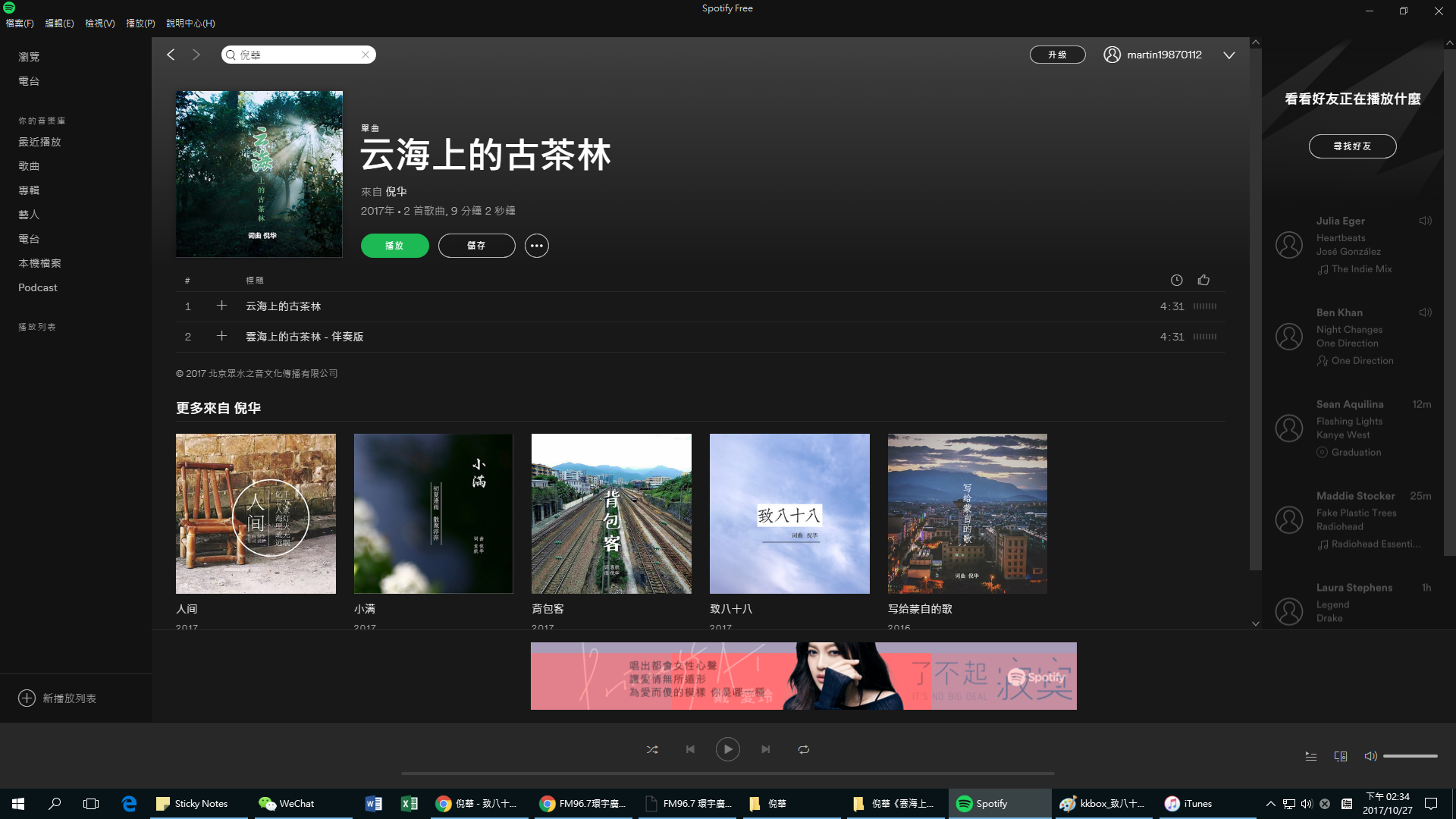Skip to the next track
The height and width of the screenshot is (819, 1456).
click(x=766, y=749)
